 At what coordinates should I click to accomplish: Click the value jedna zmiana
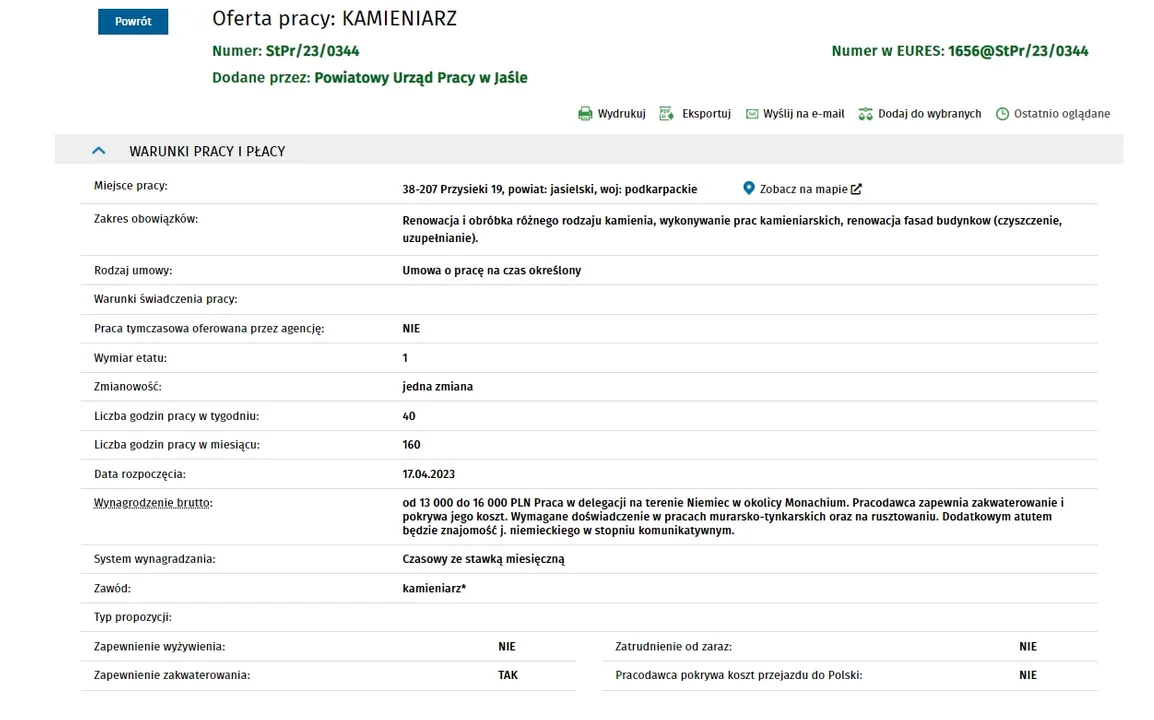tap(438, 387)
